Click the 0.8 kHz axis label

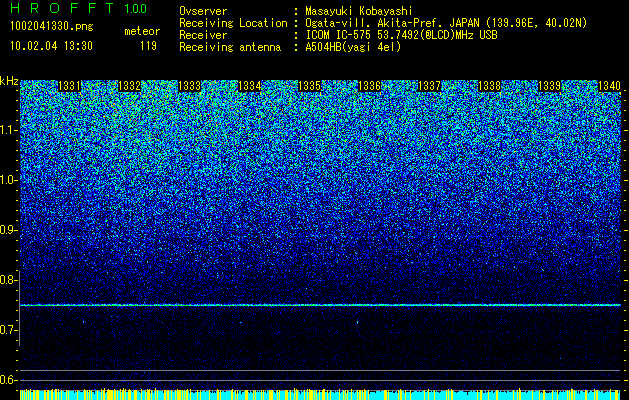(8, 280)
